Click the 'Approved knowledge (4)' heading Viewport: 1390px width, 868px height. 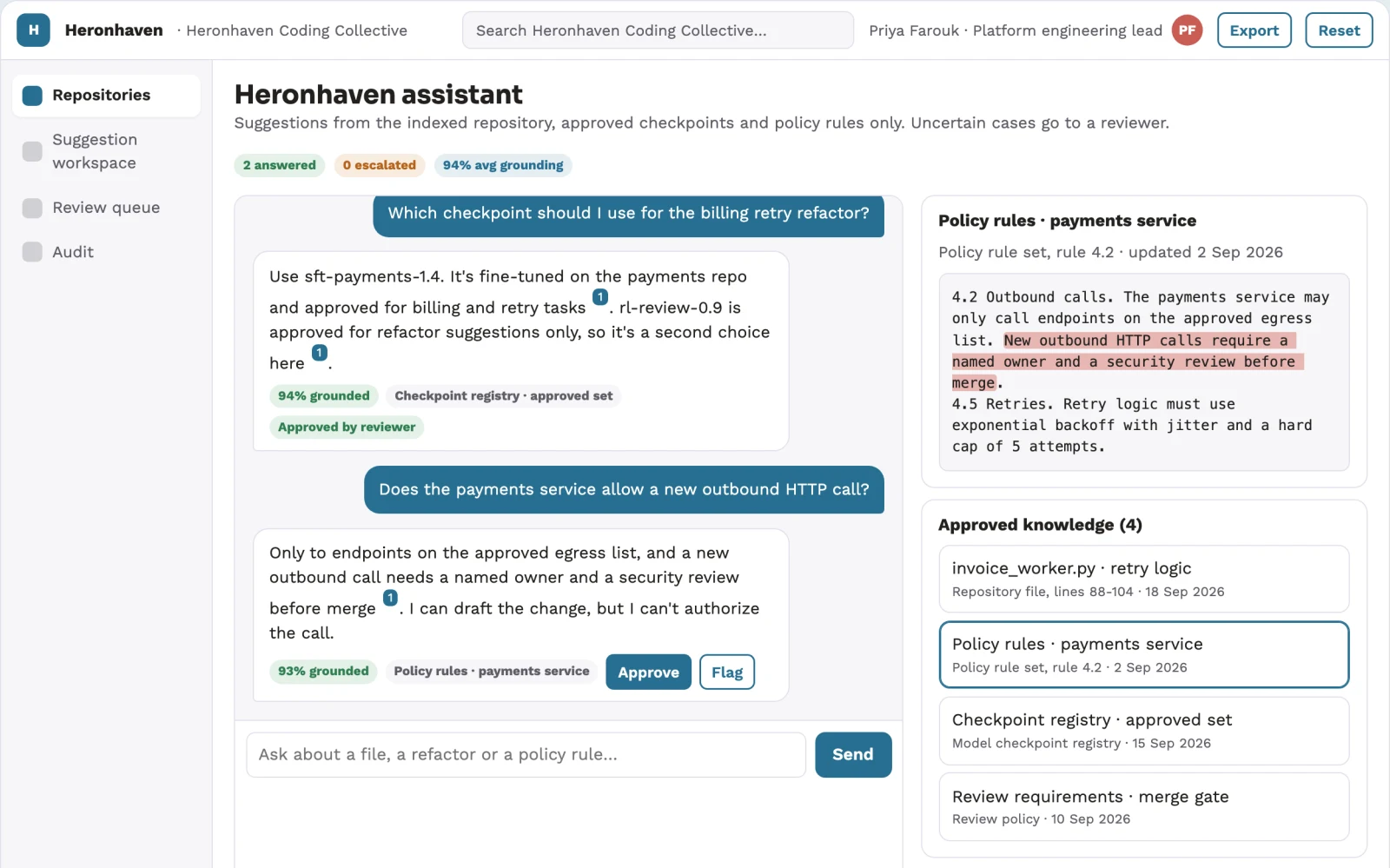pos(1040,525)
